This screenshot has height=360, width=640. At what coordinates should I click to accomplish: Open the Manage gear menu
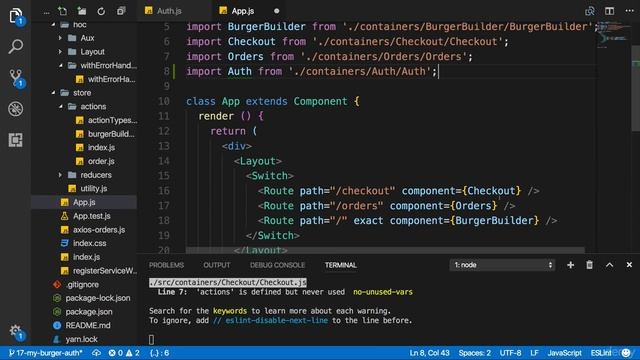(x=16, y=331)
